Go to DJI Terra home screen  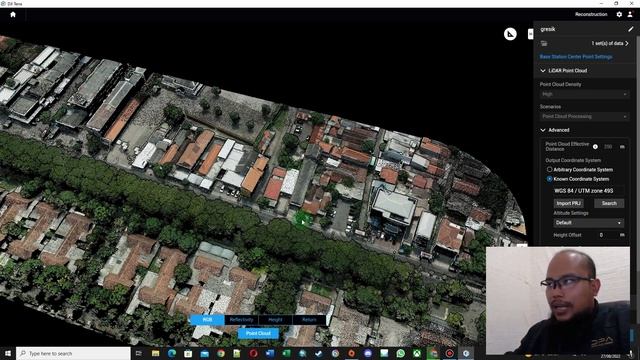13,14
